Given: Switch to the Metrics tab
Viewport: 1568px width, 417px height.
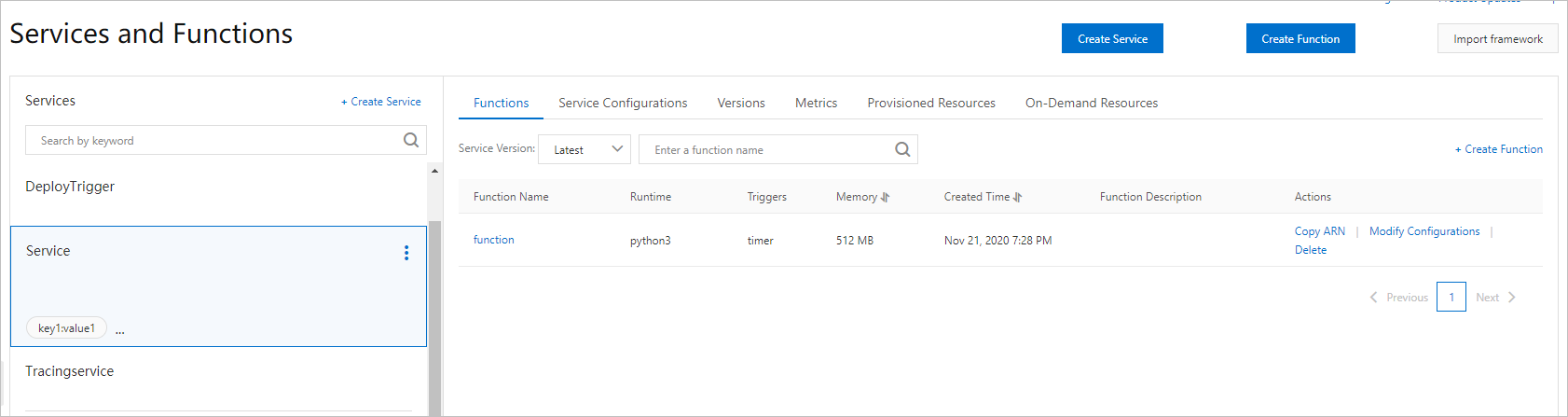Looking at the screenshot, I should (x=816, y=103).
